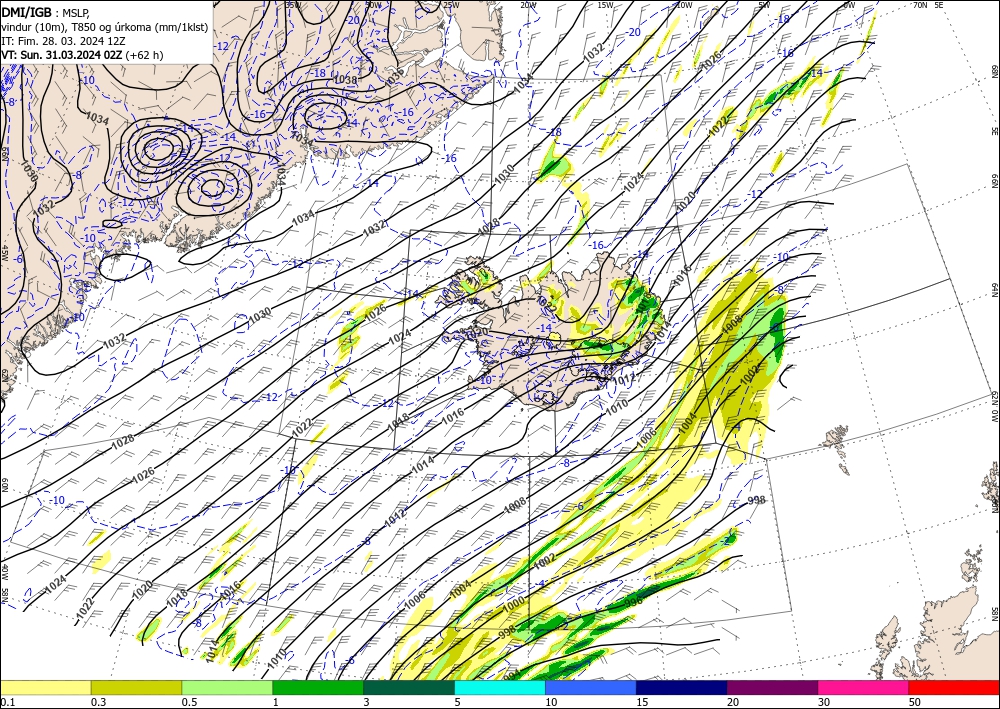Click the "25W" longitude label
Viewport: 1000px width, 709px height.
(x=451, y=5)
